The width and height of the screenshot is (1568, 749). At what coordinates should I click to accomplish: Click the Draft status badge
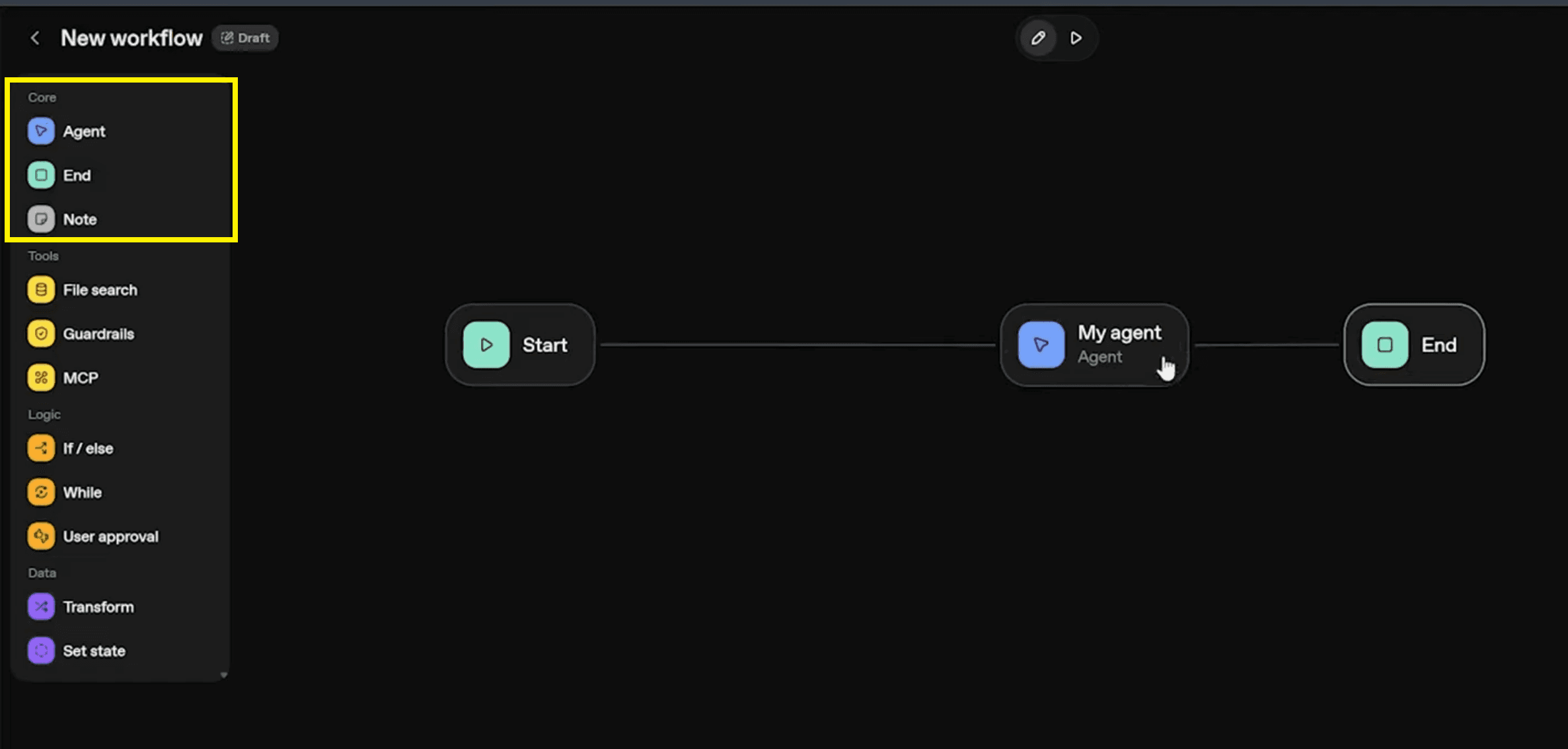(x=245, y=38)
